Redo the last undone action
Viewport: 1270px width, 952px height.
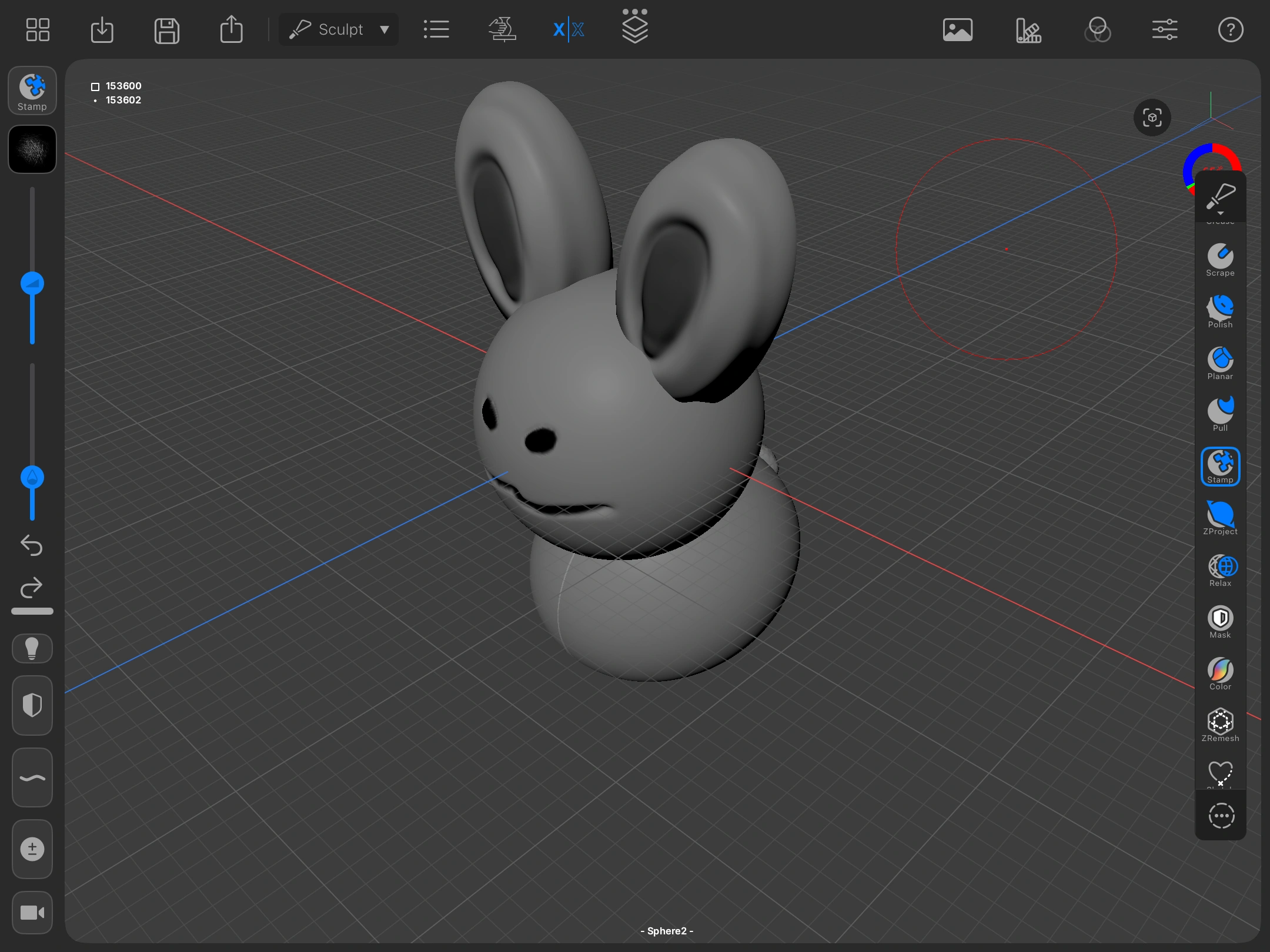32,588
